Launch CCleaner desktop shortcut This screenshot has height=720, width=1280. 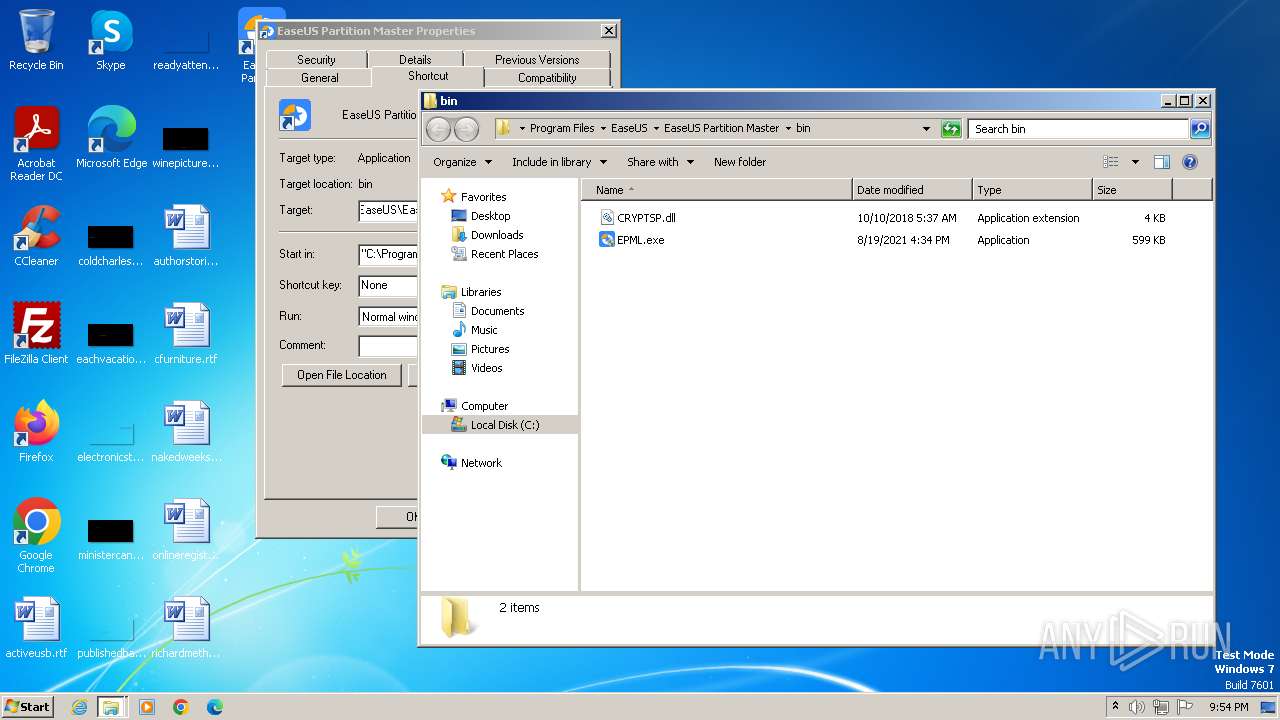point(36,236)
